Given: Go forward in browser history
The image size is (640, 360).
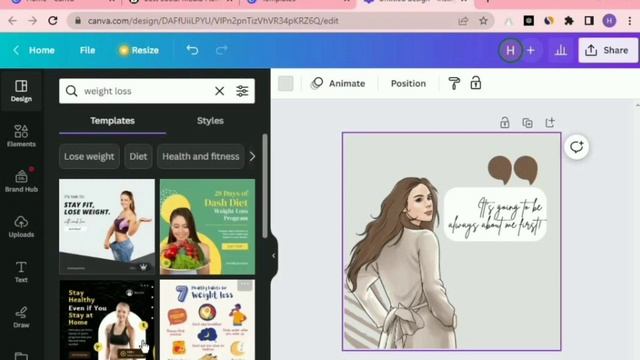Looking at the screenshot, I should (33, 20).
